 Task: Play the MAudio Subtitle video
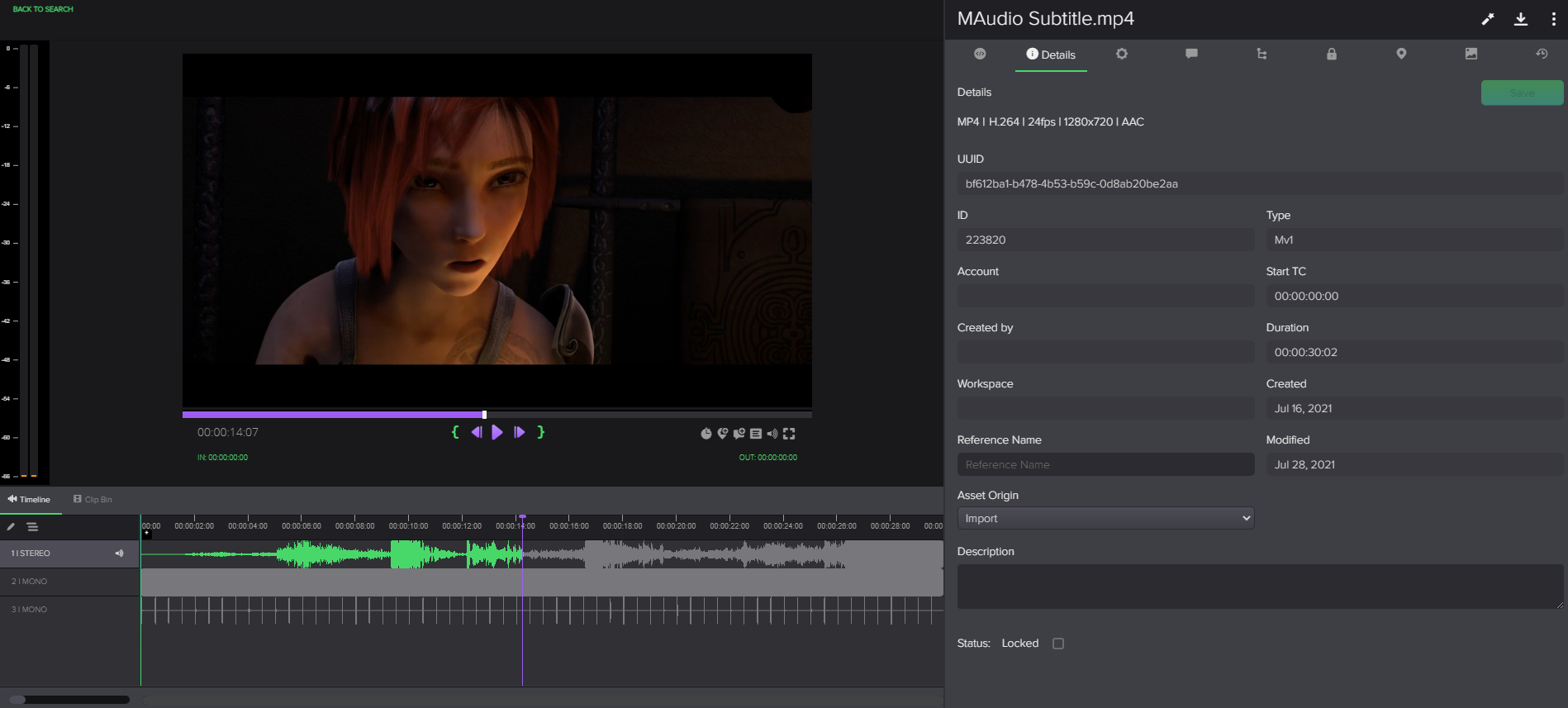[x=497, y=432]
